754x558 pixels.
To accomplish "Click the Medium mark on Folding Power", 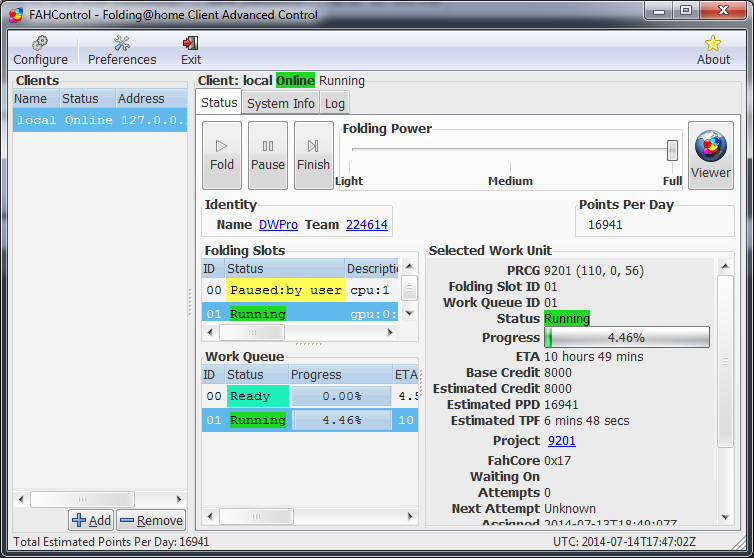I will point(510,181).
